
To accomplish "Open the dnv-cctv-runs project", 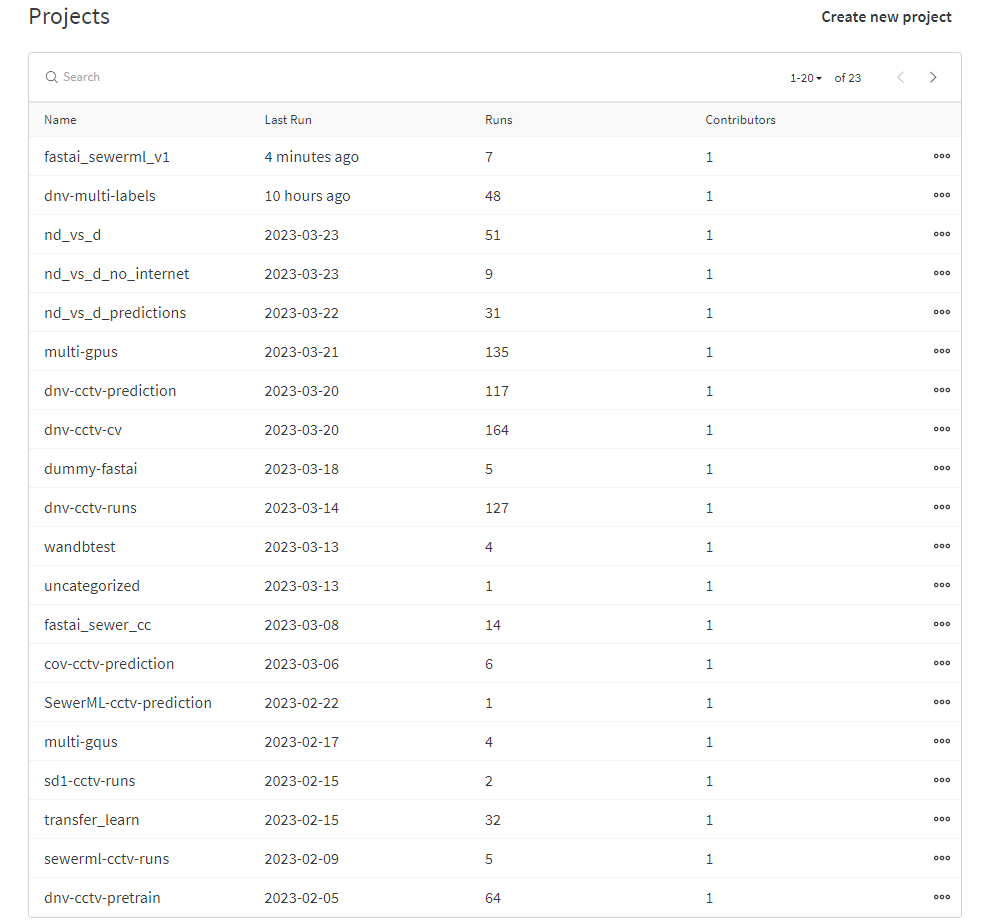I will (90, 508).
